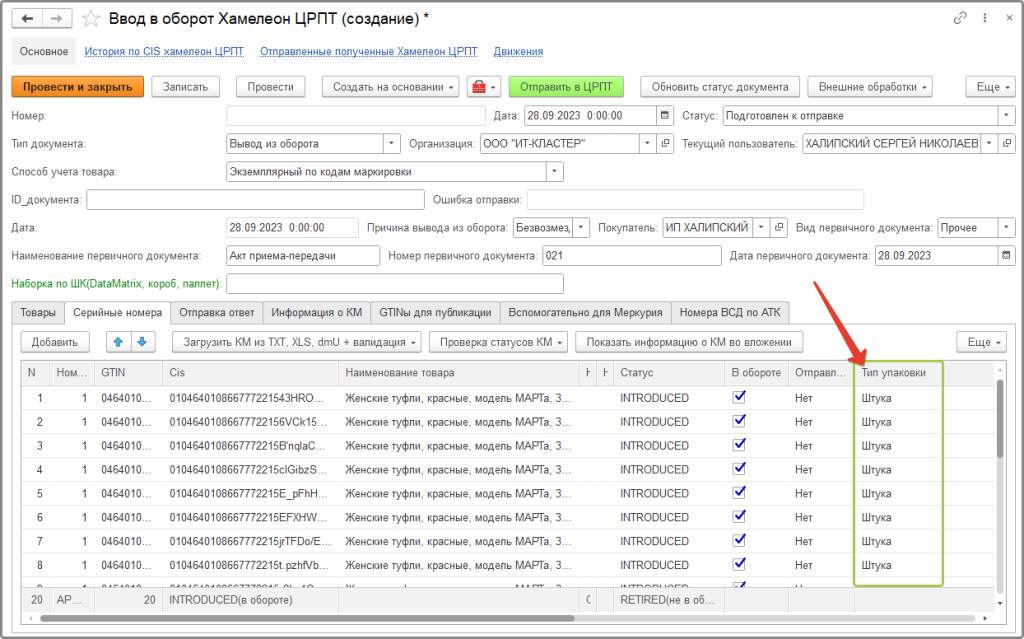Open the calendar for the top Дата field
1024x639 pixels.
tap(665, 116)
